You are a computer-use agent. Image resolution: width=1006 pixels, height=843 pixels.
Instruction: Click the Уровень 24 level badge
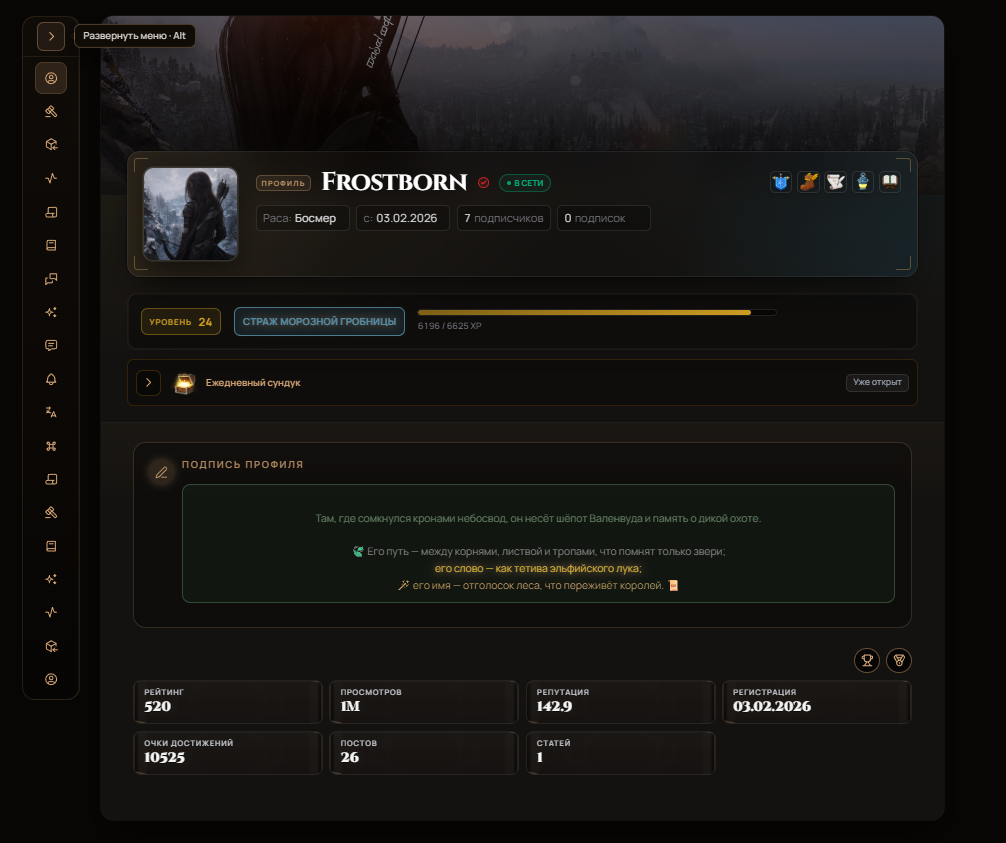coord(181,322)
